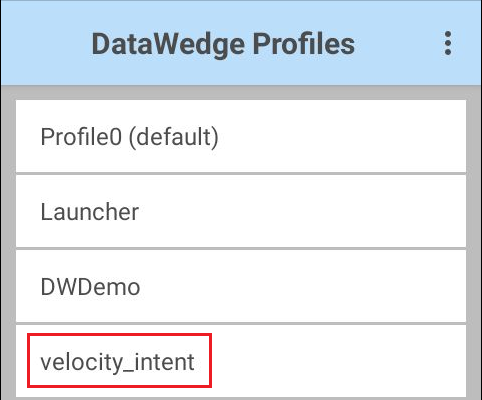Click the DataWedge Profiles title
482x400 pixels.
(x=223, y=44)
